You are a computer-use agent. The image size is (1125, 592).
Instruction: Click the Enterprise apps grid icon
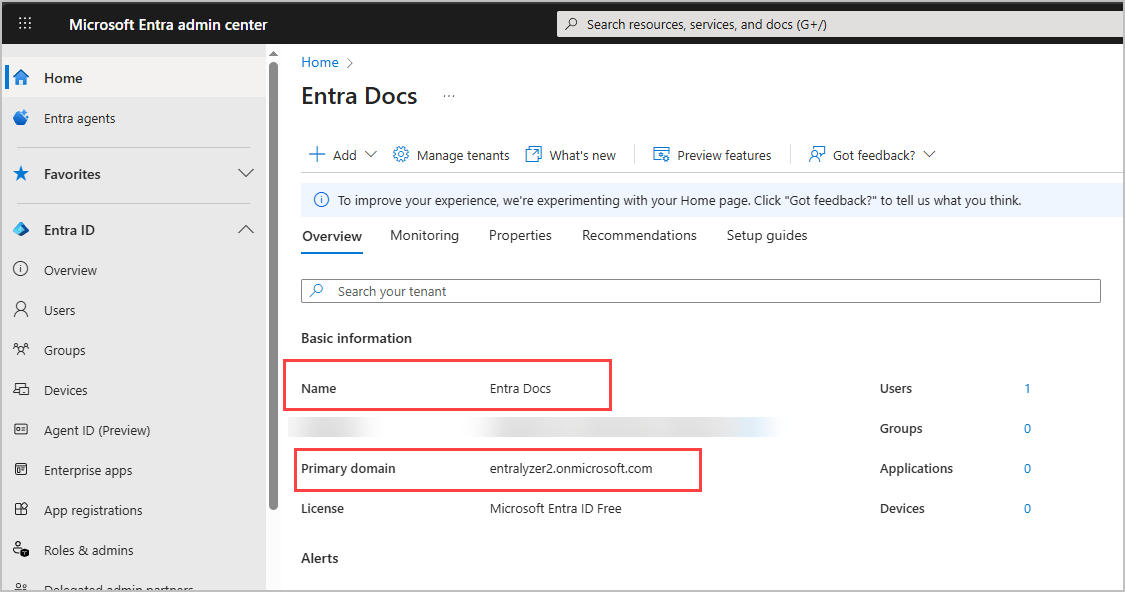(x=21, y=470)
